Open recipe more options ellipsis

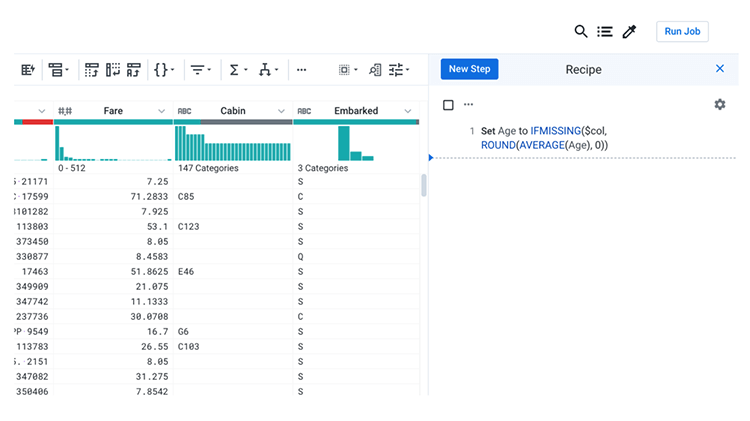[x=468, y=105]
